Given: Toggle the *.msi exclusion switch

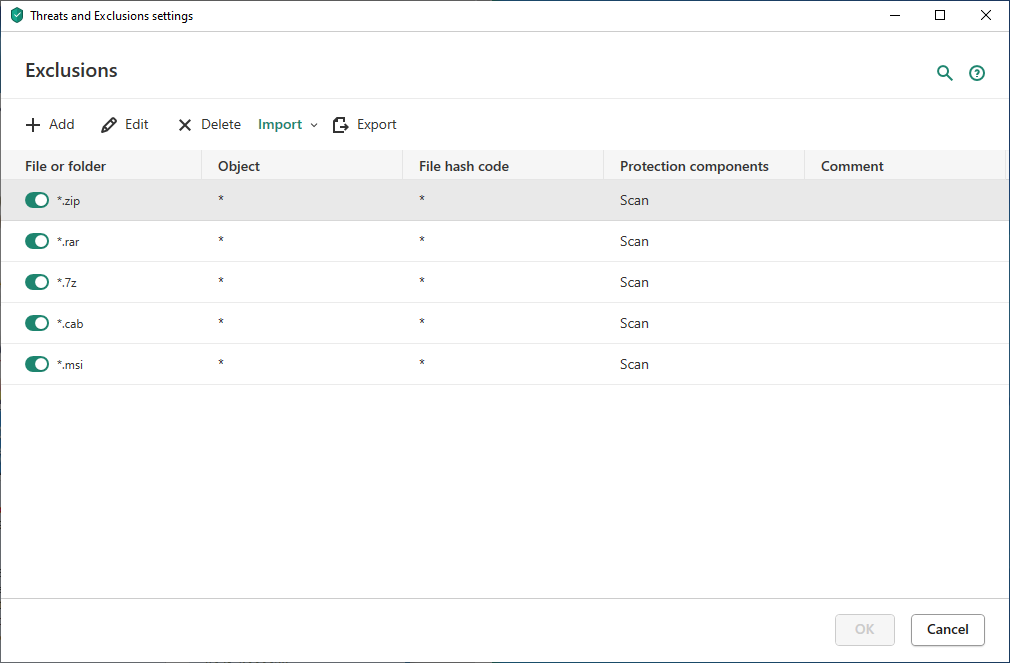Looking at the screenshot, I should [x=37, y=364].
